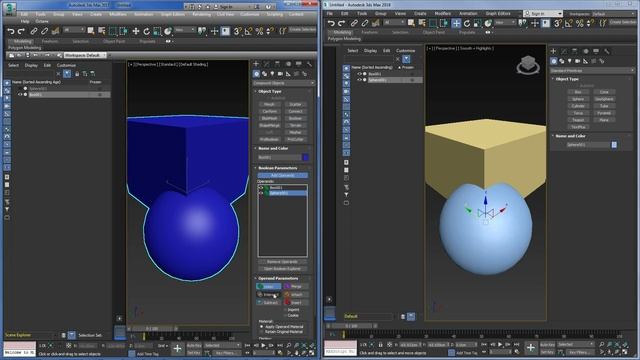
Task: Click Undo in the left 3ds Max window
Action: (11, 31)
